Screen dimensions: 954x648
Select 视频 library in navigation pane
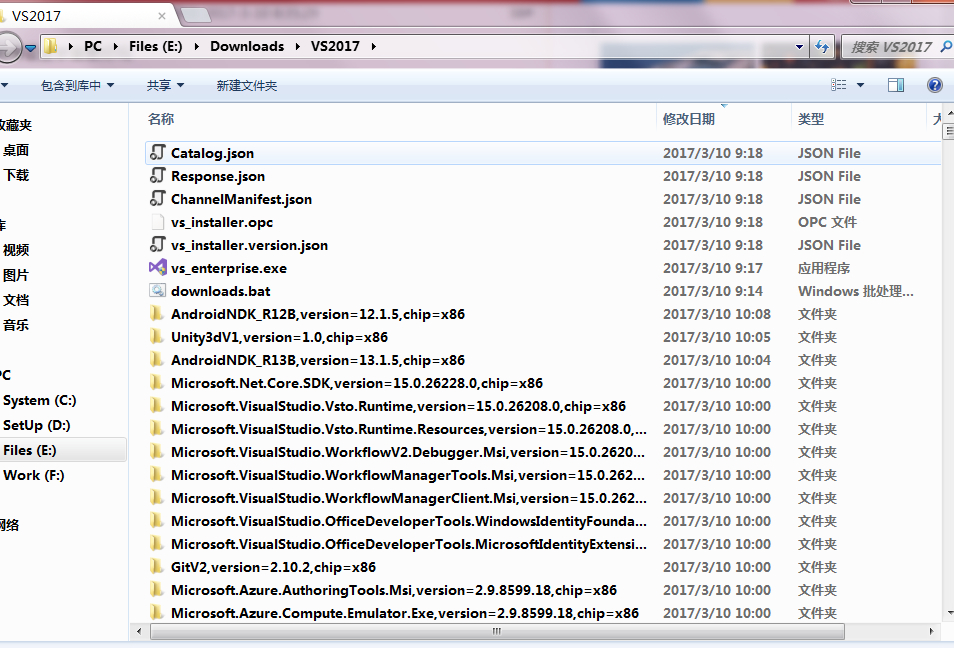(16, 249)
